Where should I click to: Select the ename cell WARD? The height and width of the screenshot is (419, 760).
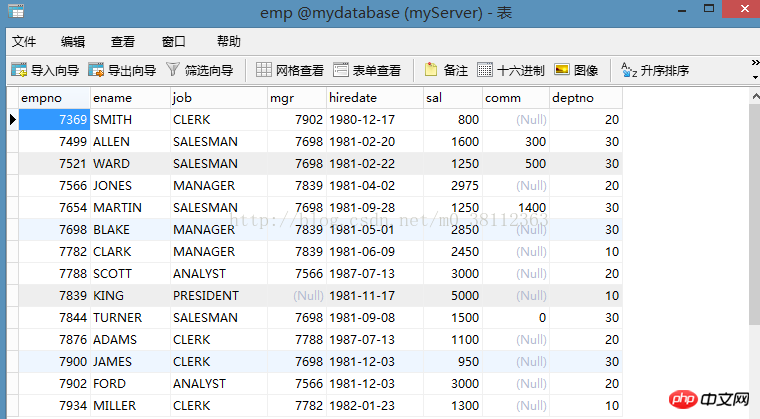(130, 163)
